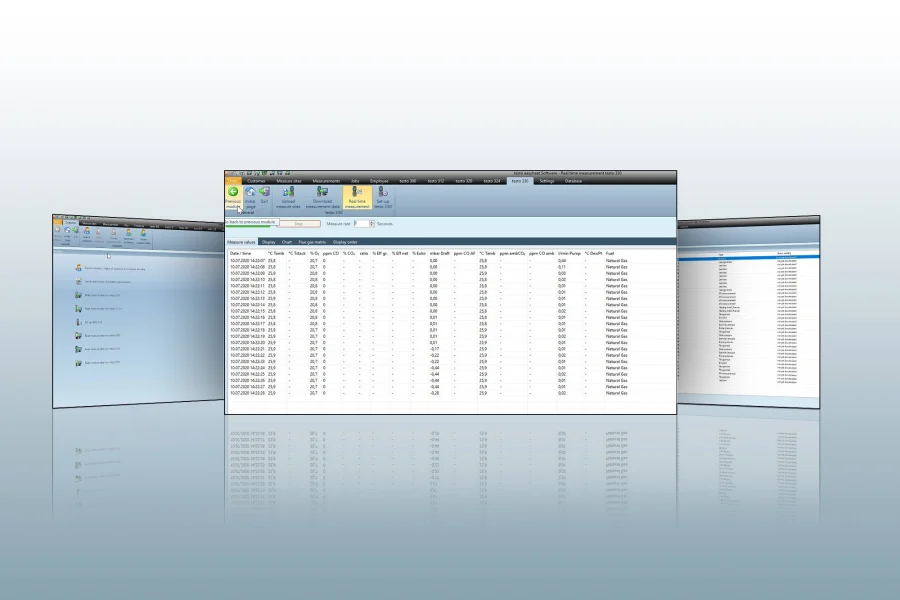Select the Display order tab
Screen dimensions: 900x600
(x=345, y=242)
